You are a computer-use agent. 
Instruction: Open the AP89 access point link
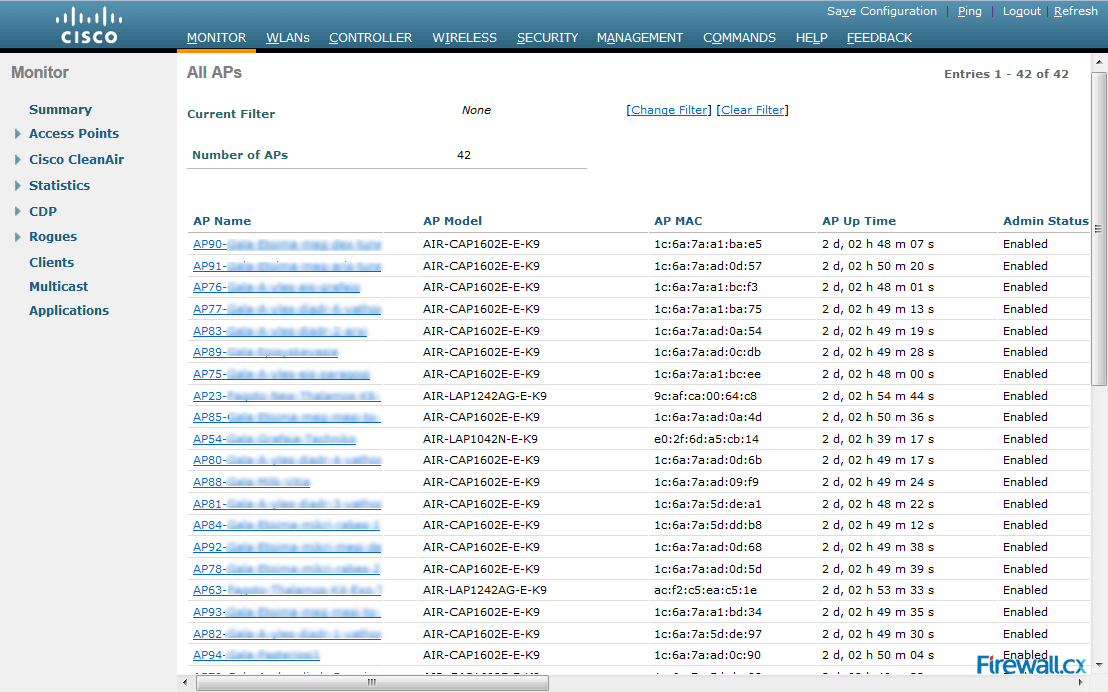coord(265,353)
